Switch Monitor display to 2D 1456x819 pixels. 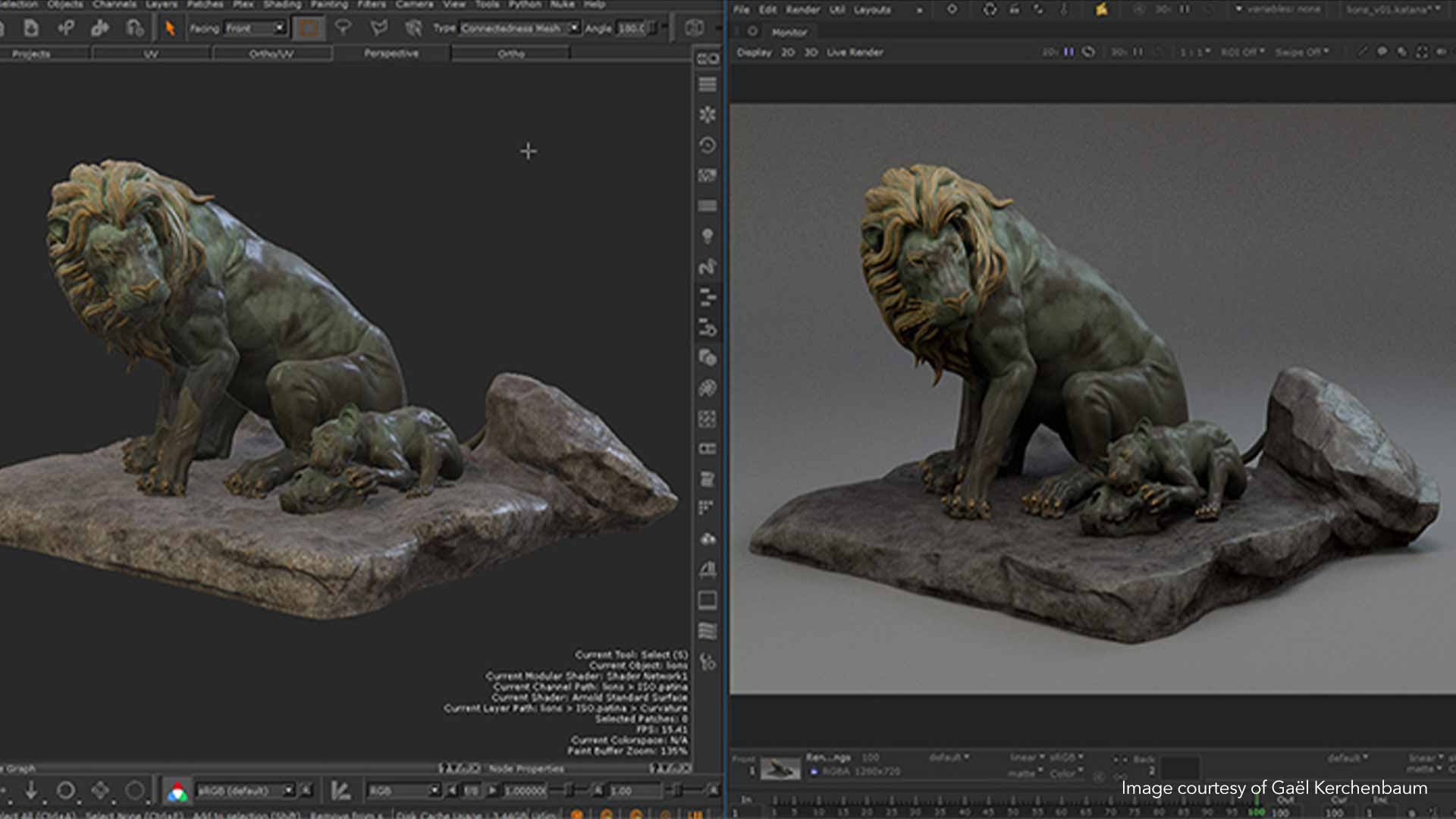[788, 52]
